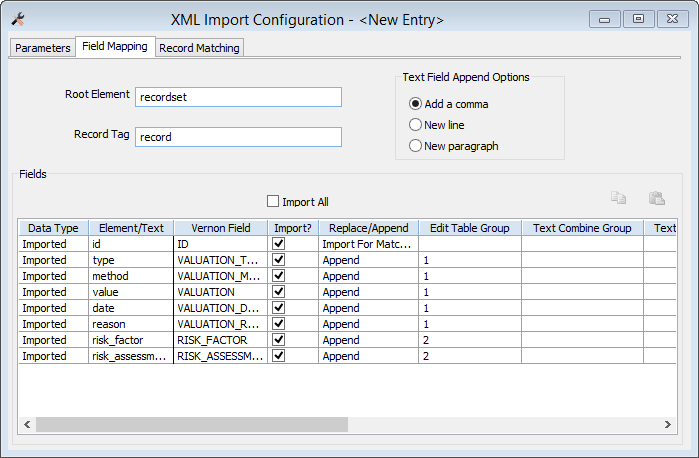This screenshot has width=699, height=458.
Task: Click the Root Element input field
Action: [x=238, y=97]
